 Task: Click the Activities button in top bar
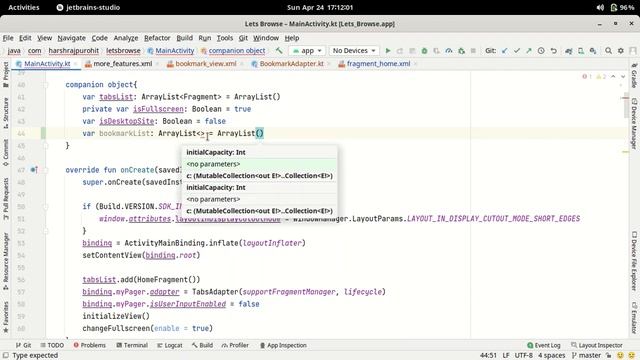24,7
